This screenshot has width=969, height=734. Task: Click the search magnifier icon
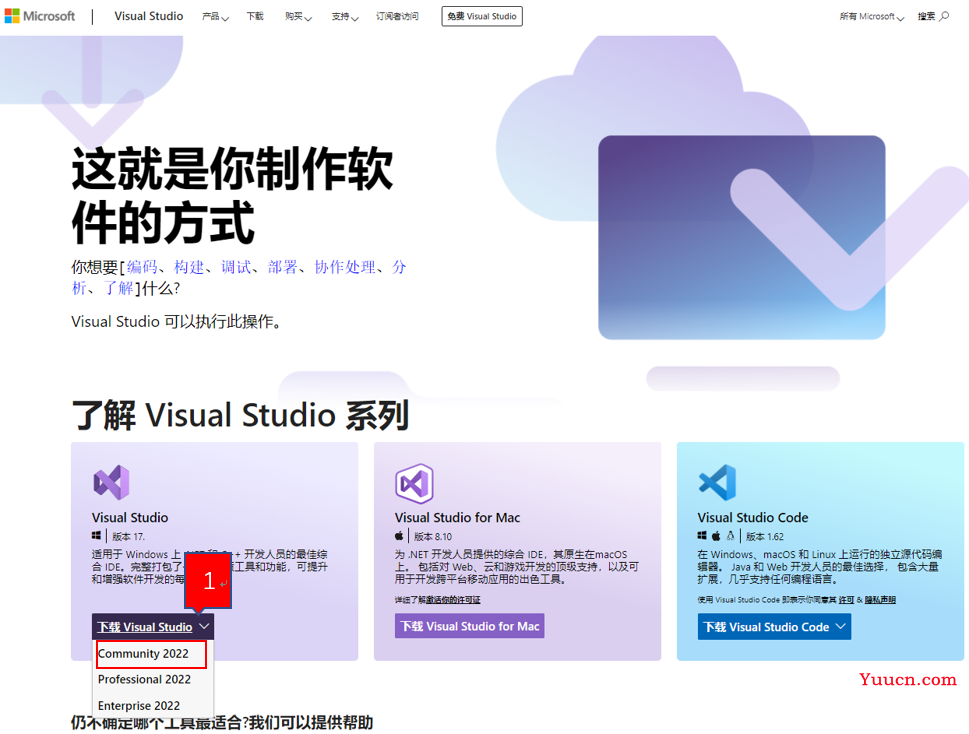pyautogui.click(x=944, y=16)
